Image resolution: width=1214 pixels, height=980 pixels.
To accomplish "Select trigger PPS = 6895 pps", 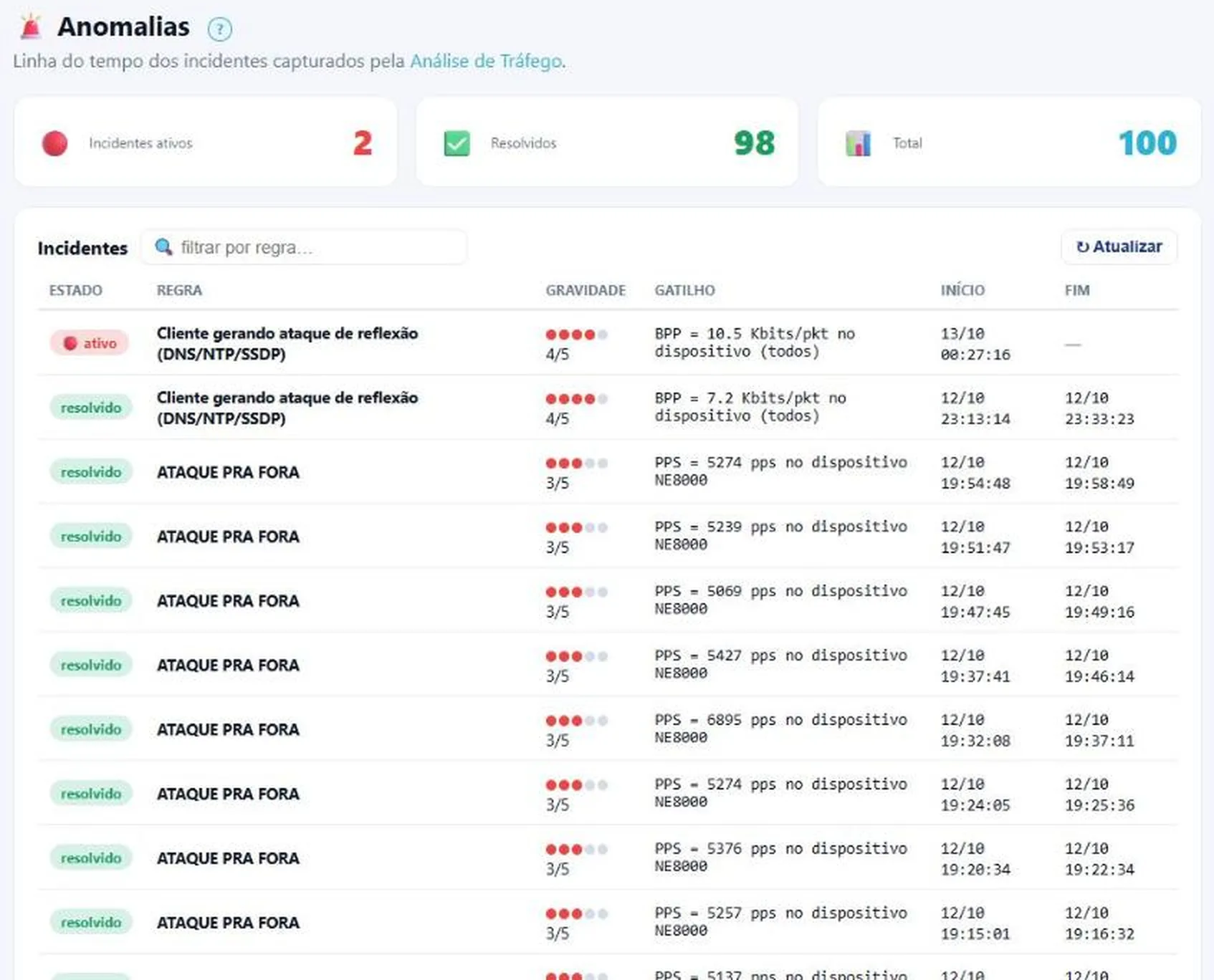I will (780, 729).
